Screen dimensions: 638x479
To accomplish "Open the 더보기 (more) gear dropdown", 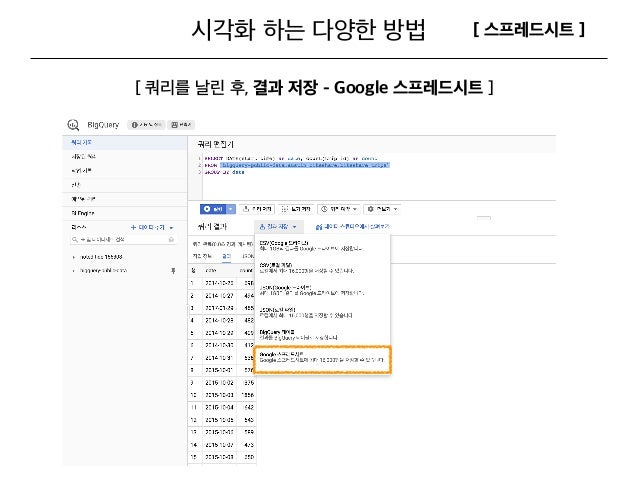I will pyautogui.click(x=382, y=209).
